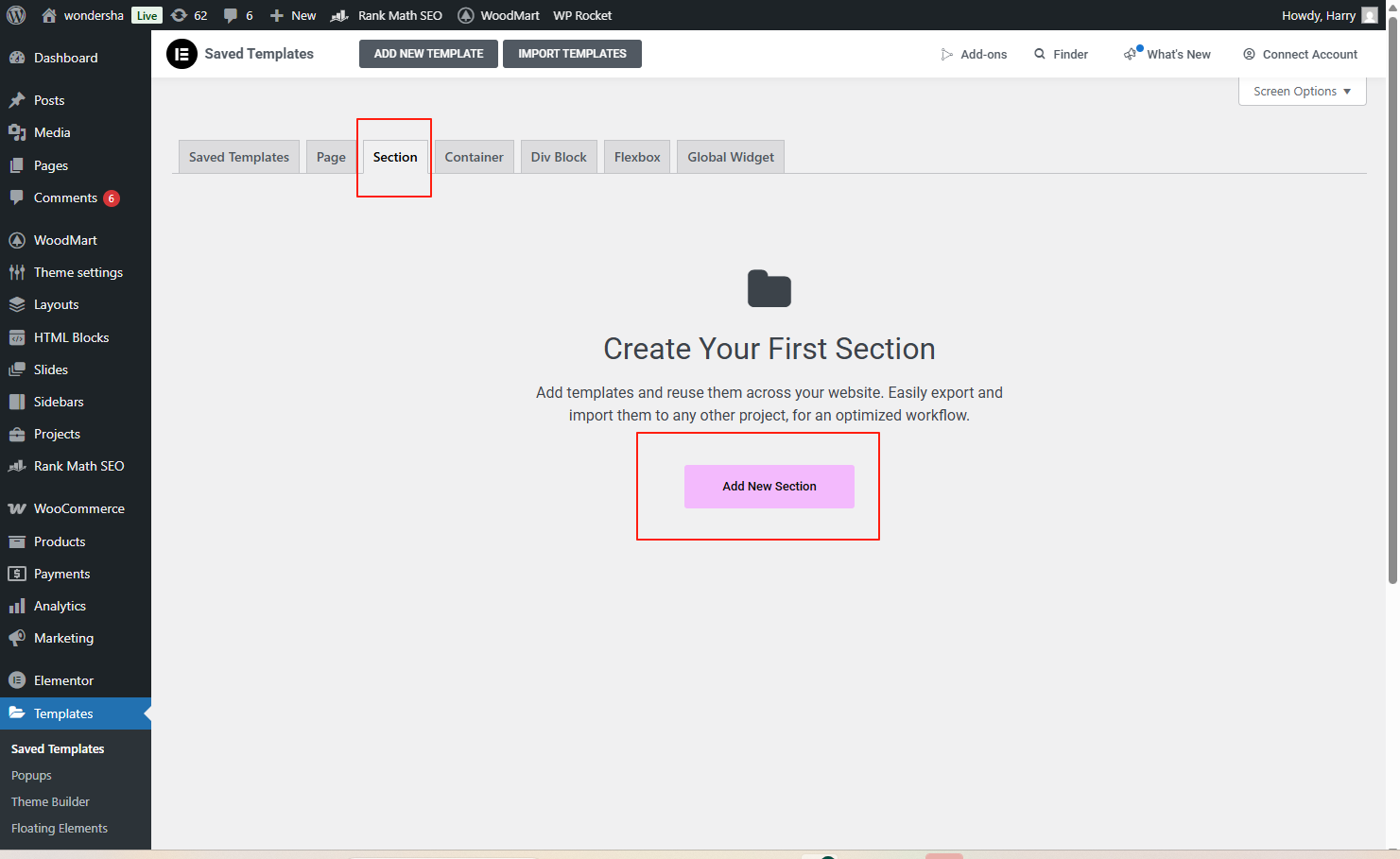The image size is (1400, 859).
Task: Click Add New Template button
Action: pyautogui.click(x=428, y=54)
